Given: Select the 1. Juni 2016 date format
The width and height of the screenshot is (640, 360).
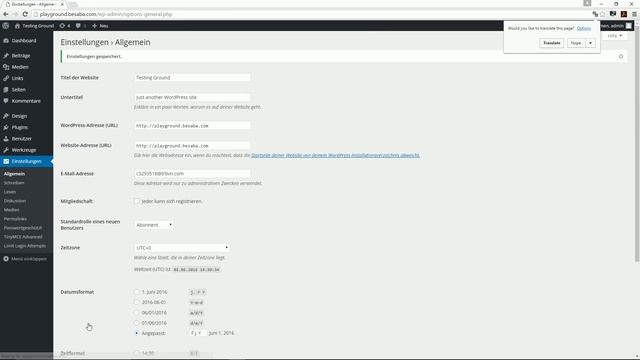Looking at the screenshot, I should pos(137,292).
